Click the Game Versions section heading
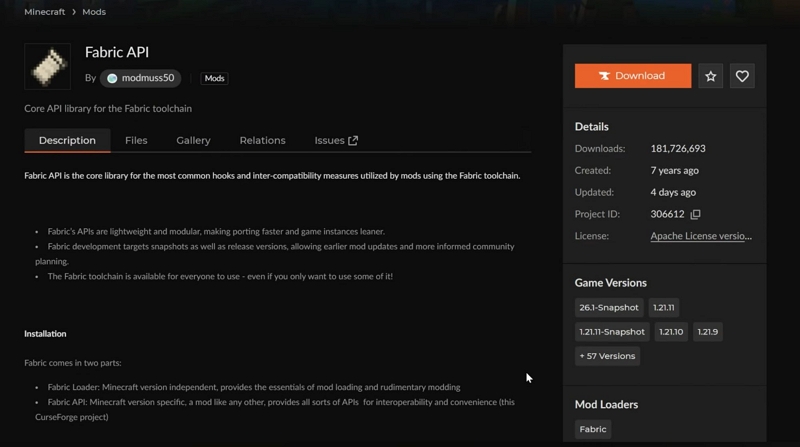The height and width of the screenshot is (447, 800). pos(610,283)
